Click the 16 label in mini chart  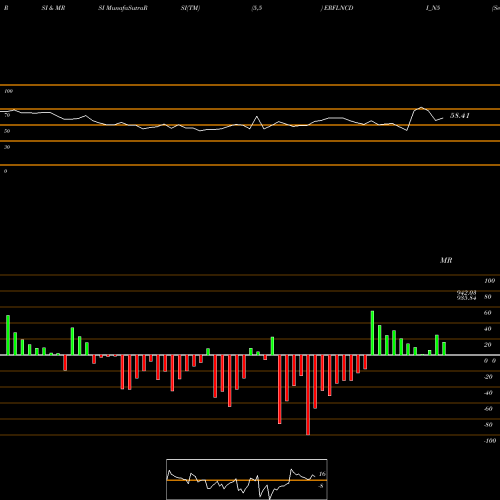tap(322, 474)
